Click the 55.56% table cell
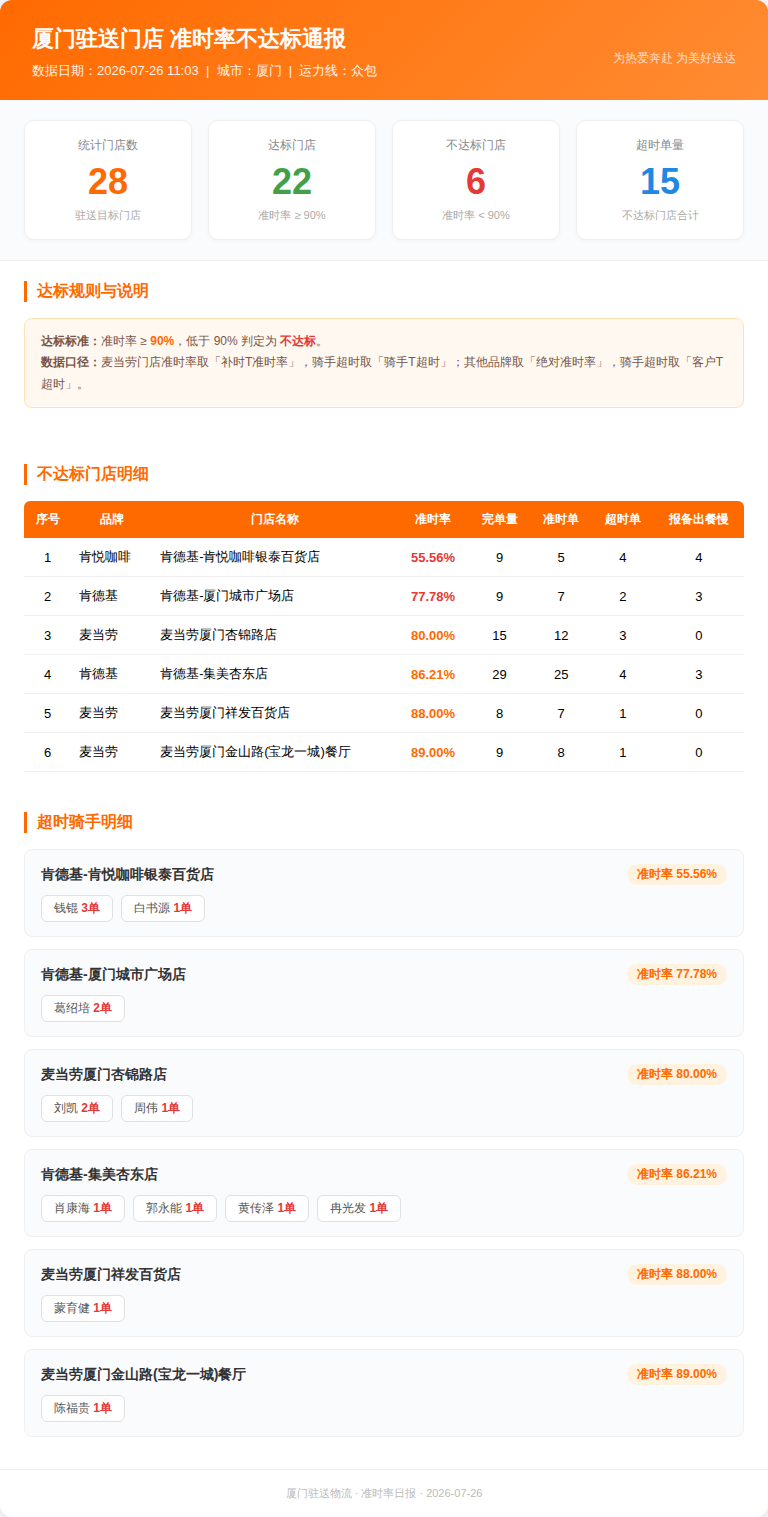Viewport: 768px width, 1517px height. click(433, 557)
